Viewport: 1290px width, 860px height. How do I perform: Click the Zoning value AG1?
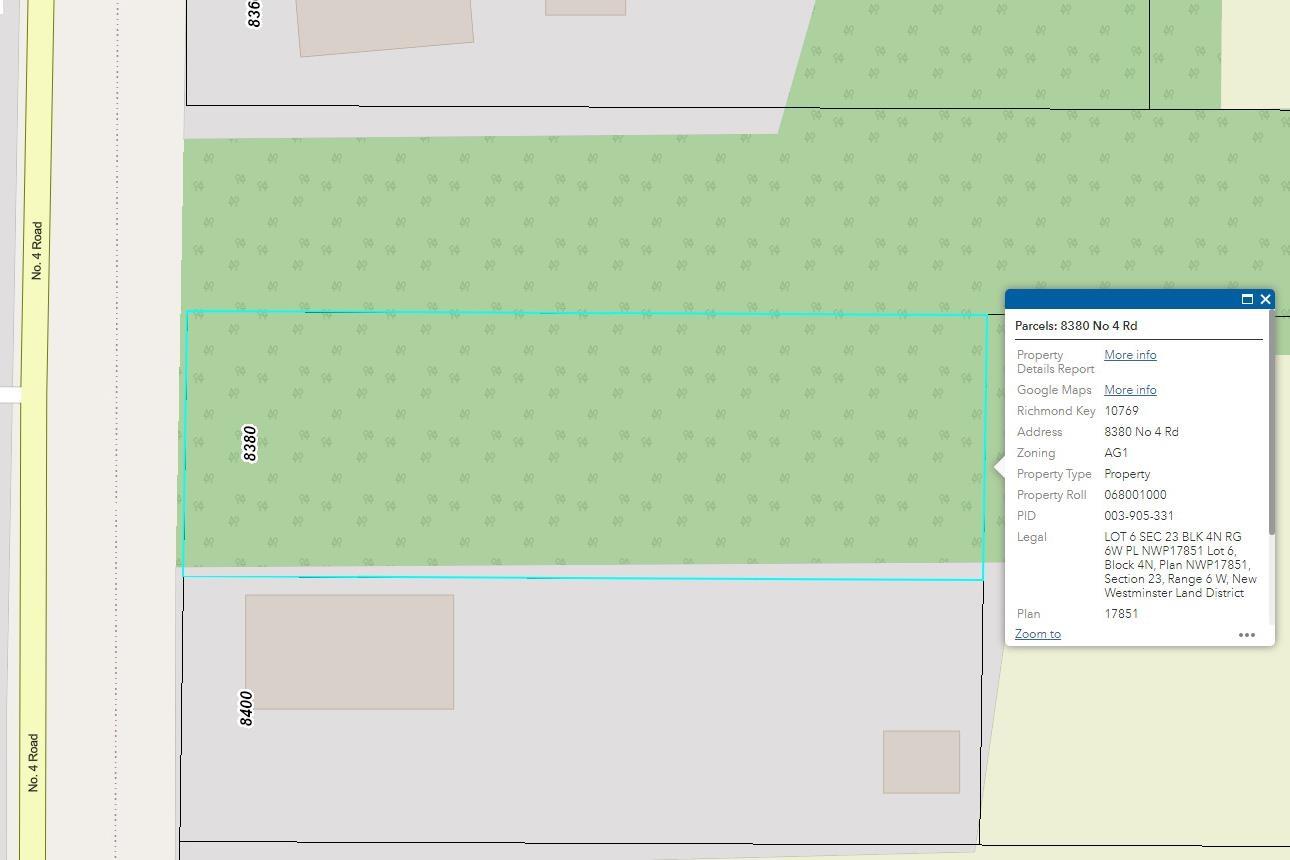click(1116, 453)
